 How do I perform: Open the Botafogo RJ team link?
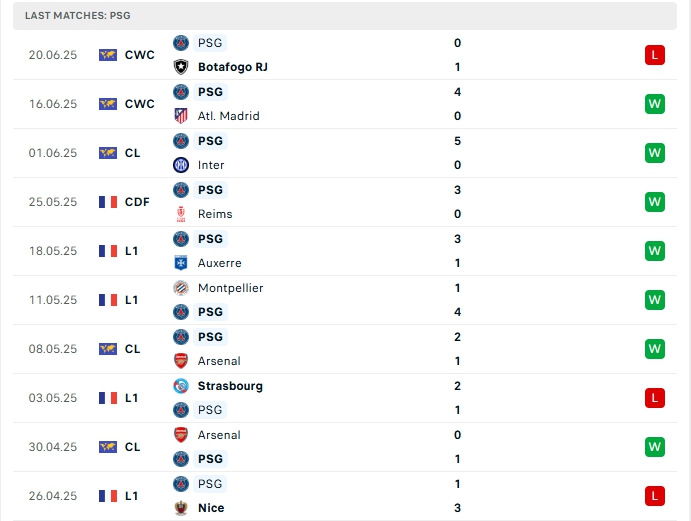pos(233,67)
